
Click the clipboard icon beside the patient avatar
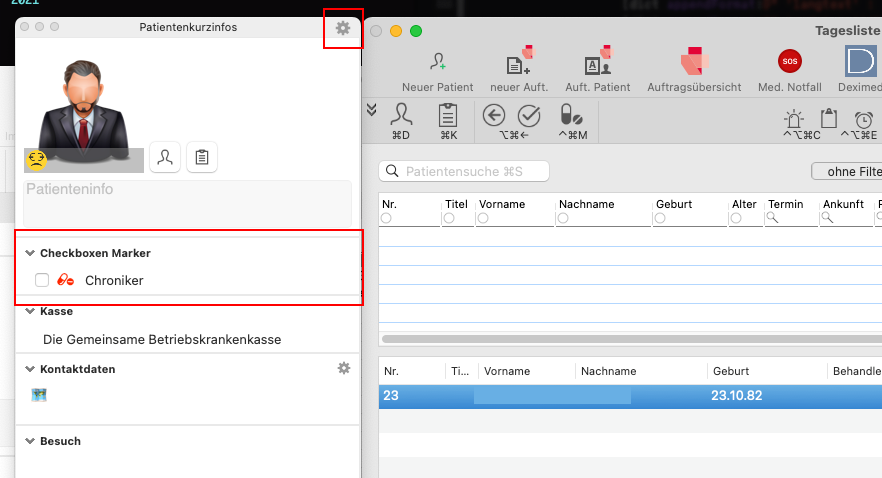(x=202, y=157)
